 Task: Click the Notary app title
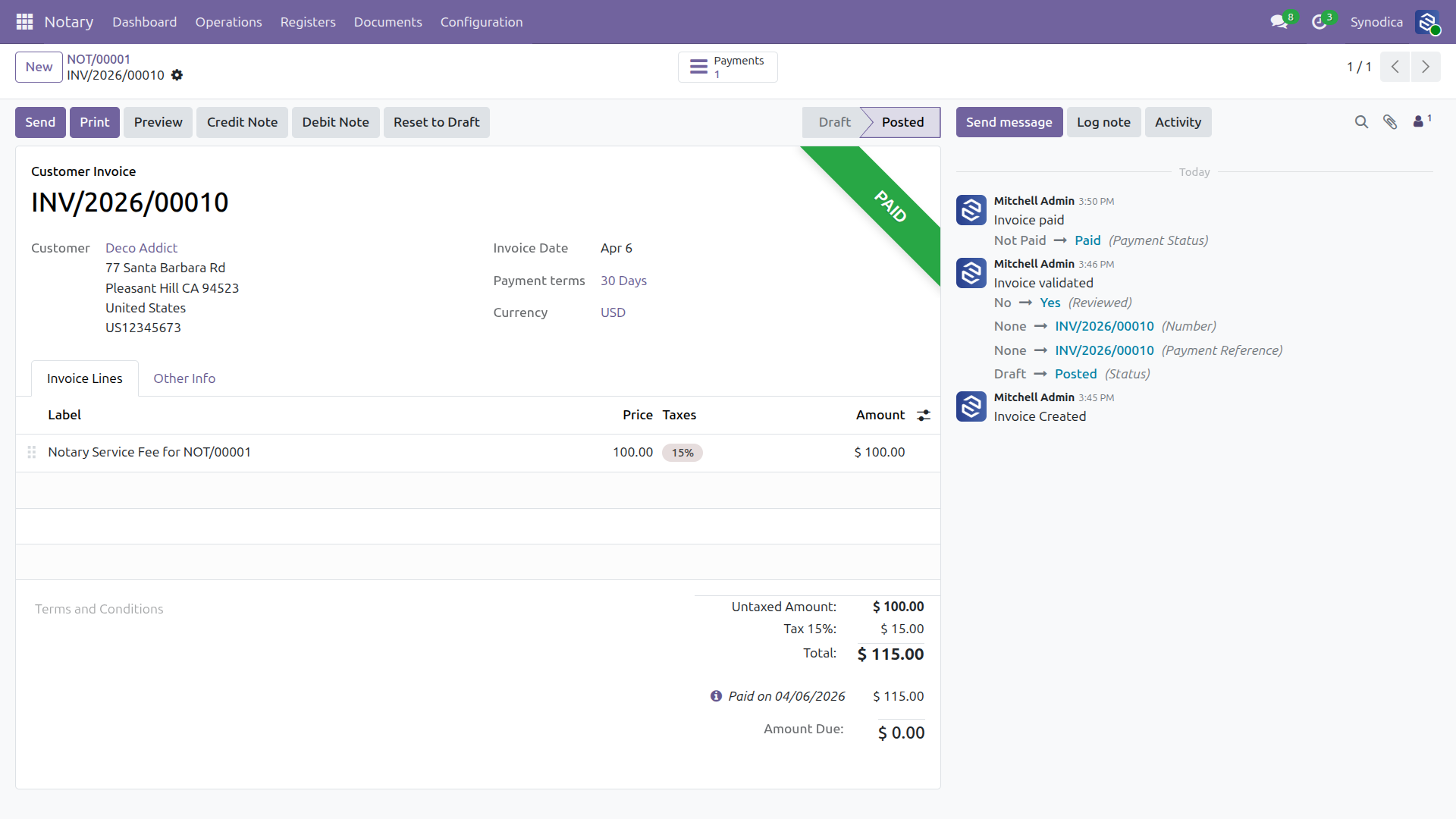click(69, 22)
